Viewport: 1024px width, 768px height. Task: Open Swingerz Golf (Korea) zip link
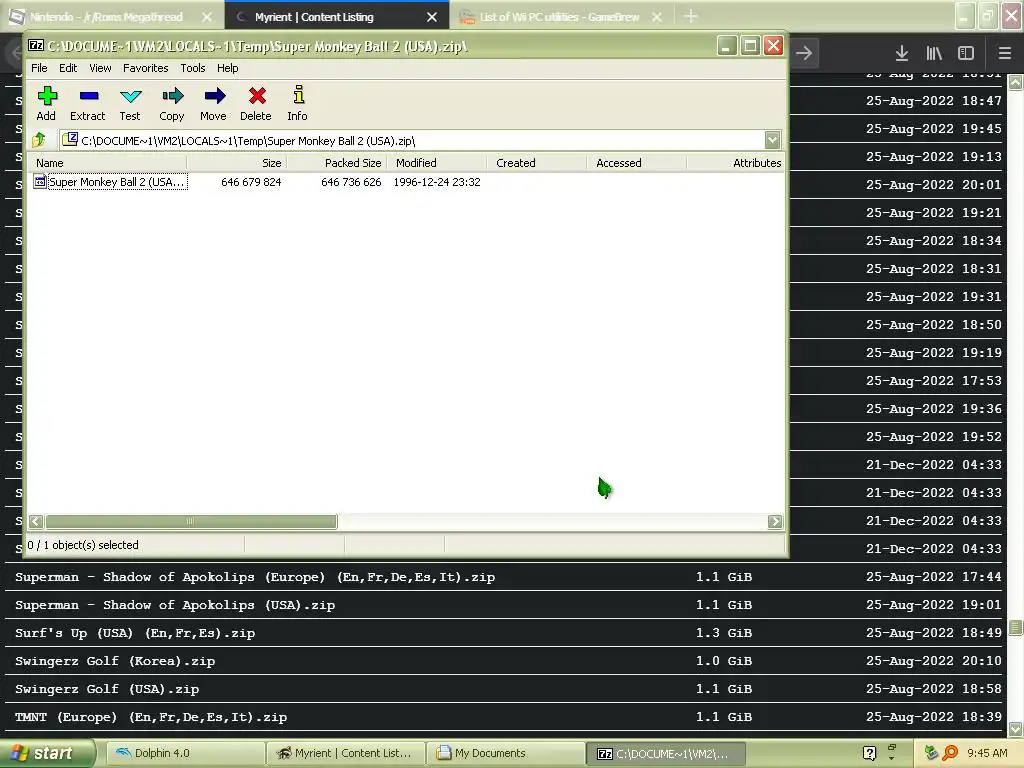click(115, 662)
